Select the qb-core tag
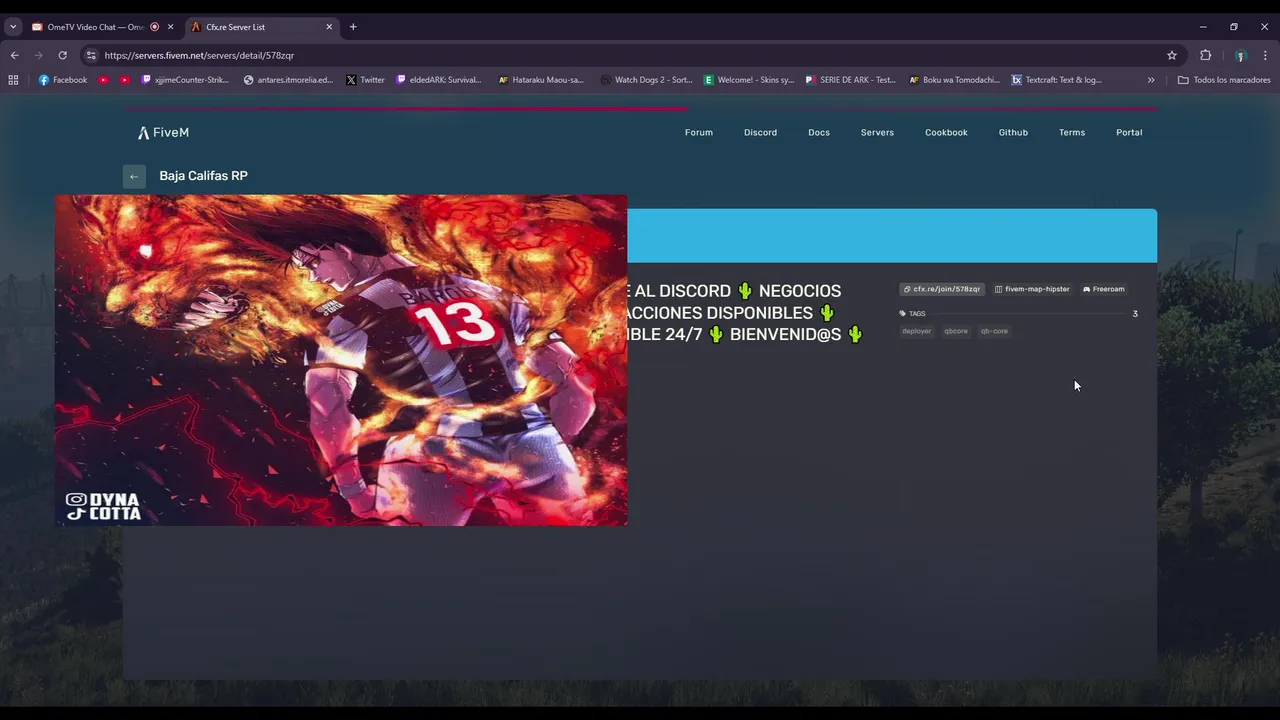Viewport: 1280px width, 720px height. (994, 331)
